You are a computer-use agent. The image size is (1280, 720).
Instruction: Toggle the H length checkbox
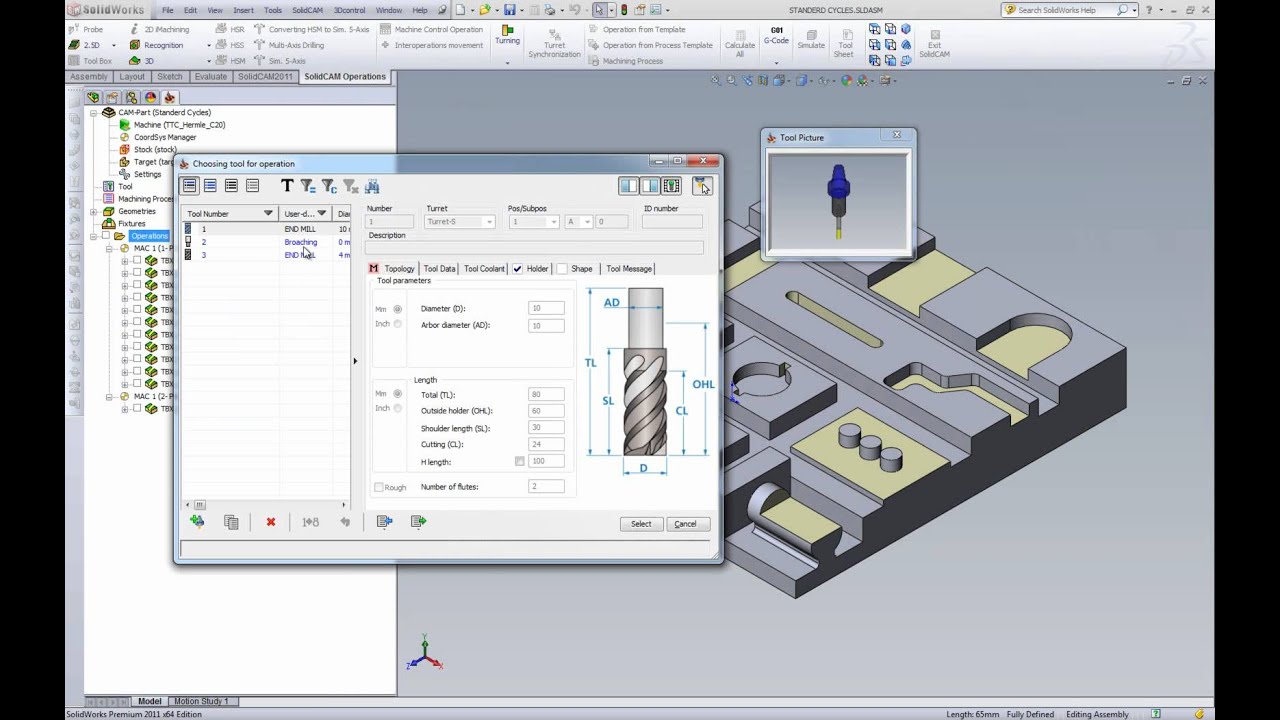pos(519,461)
